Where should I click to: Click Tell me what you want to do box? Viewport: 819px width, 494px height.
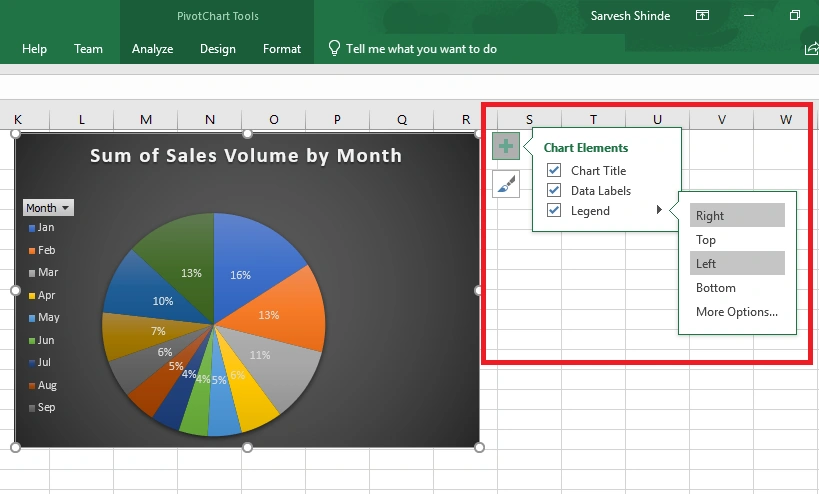click(x=421, y=49)
